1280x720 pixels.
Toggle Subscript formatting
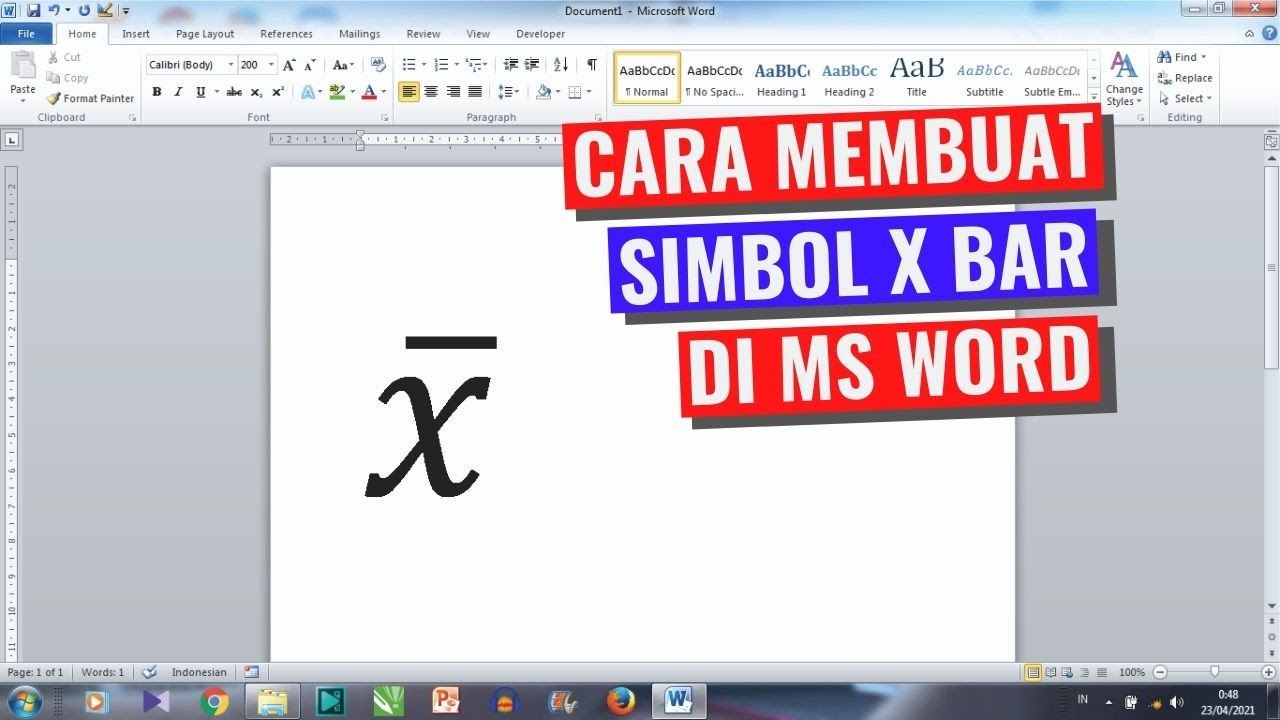[256, 92]
